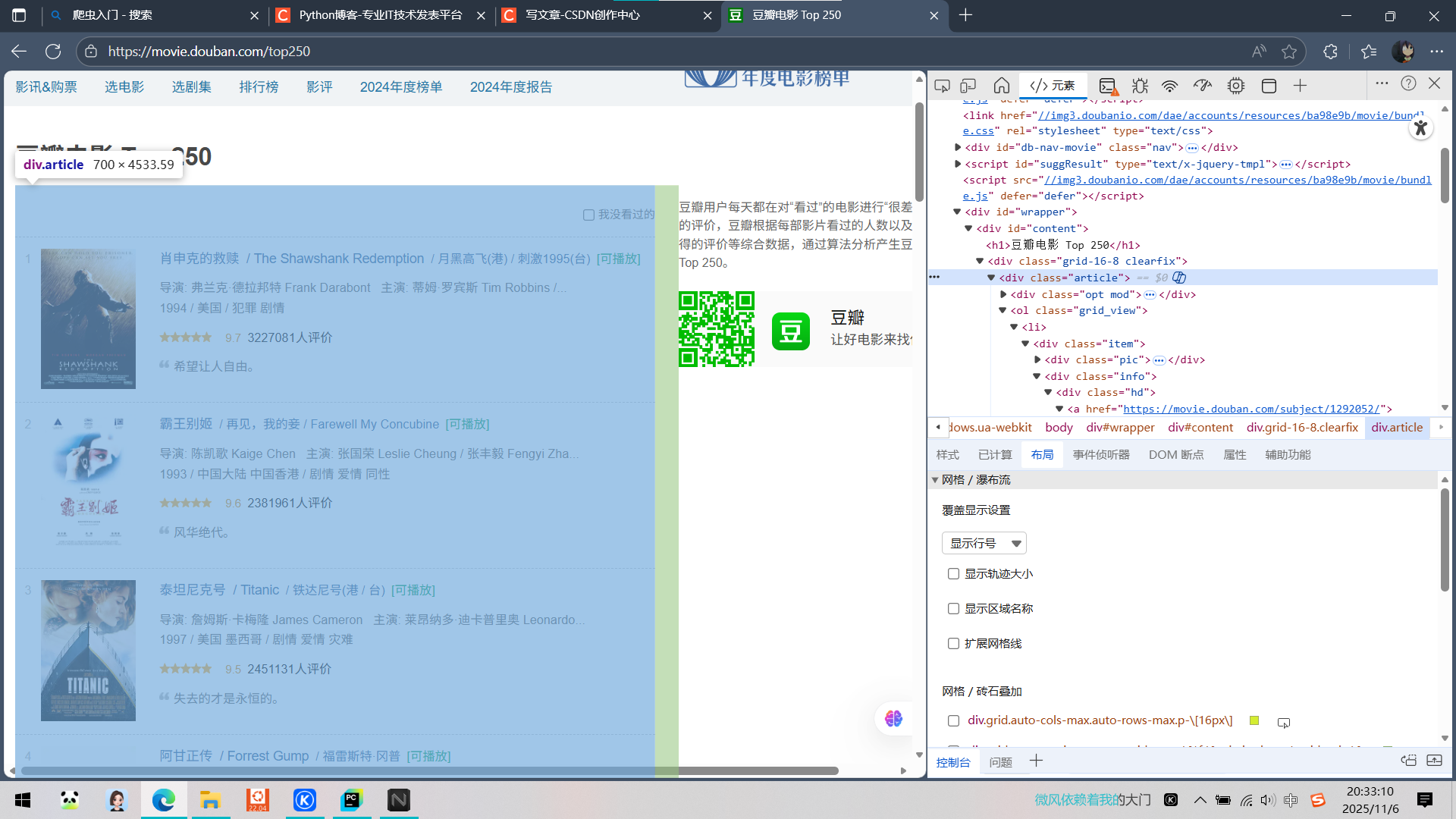1456x819 pixels.
Task: Expand the div id="db-nav-movie" node
Action: pos(958,147)
